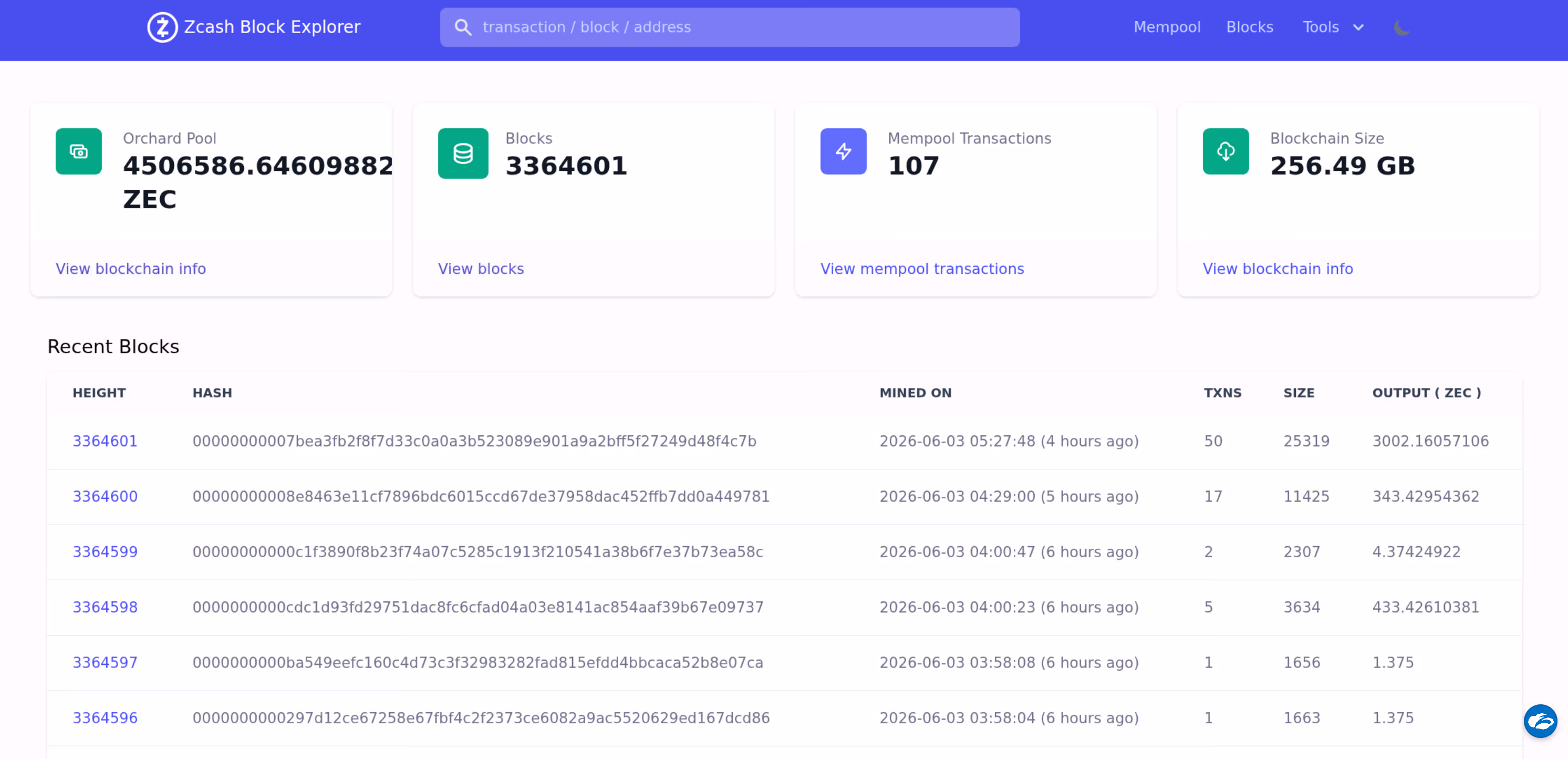Open the Tools menu
Image resolution: width=1568 pixels, height=759 pixels.
[x=1333, y=27]
